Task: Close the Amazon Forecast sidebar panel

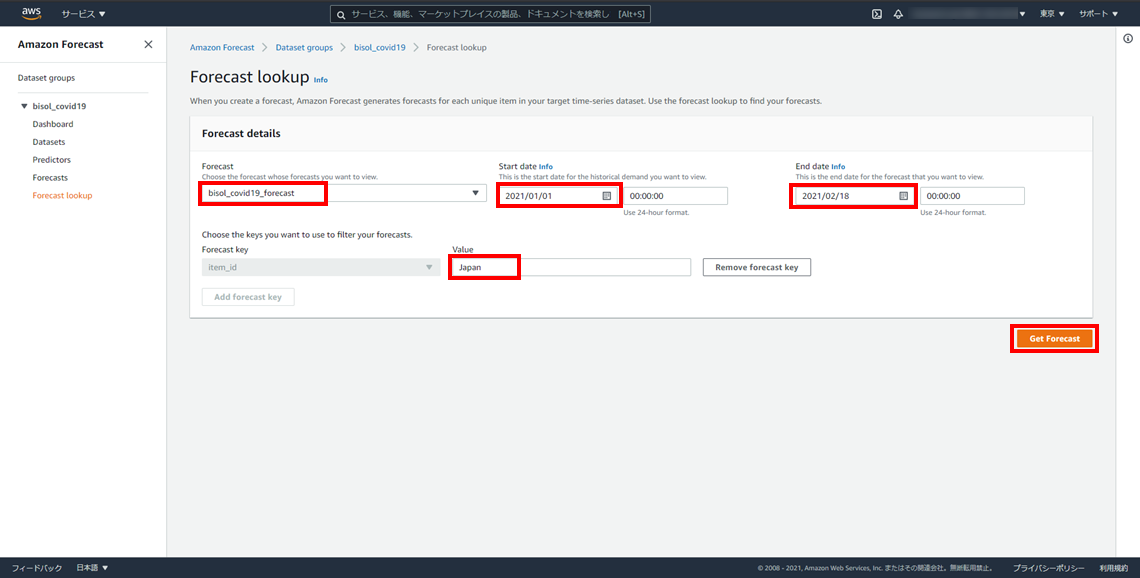Action: pyautogui.click(x=148, y=45)
